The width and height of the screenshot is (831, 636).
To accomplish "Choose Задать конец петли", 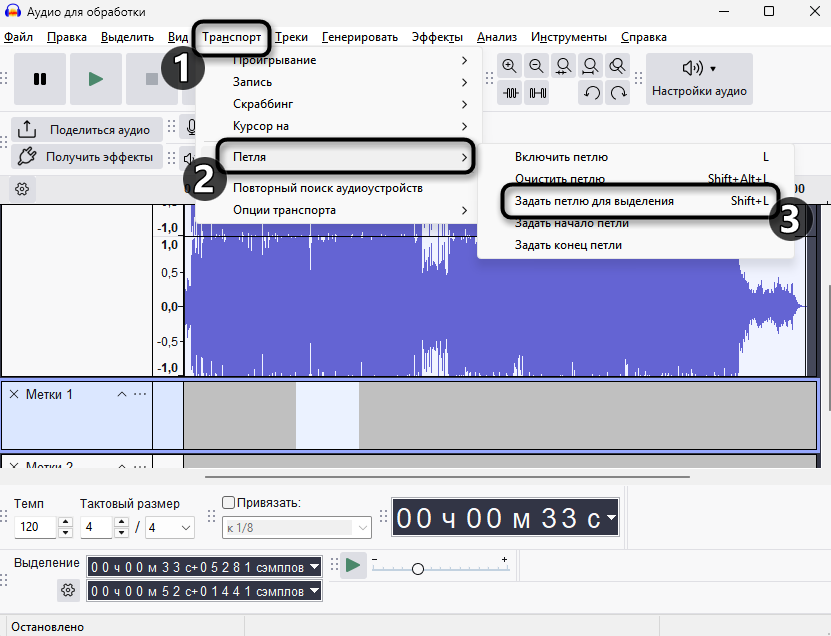I will coord(635,245).
